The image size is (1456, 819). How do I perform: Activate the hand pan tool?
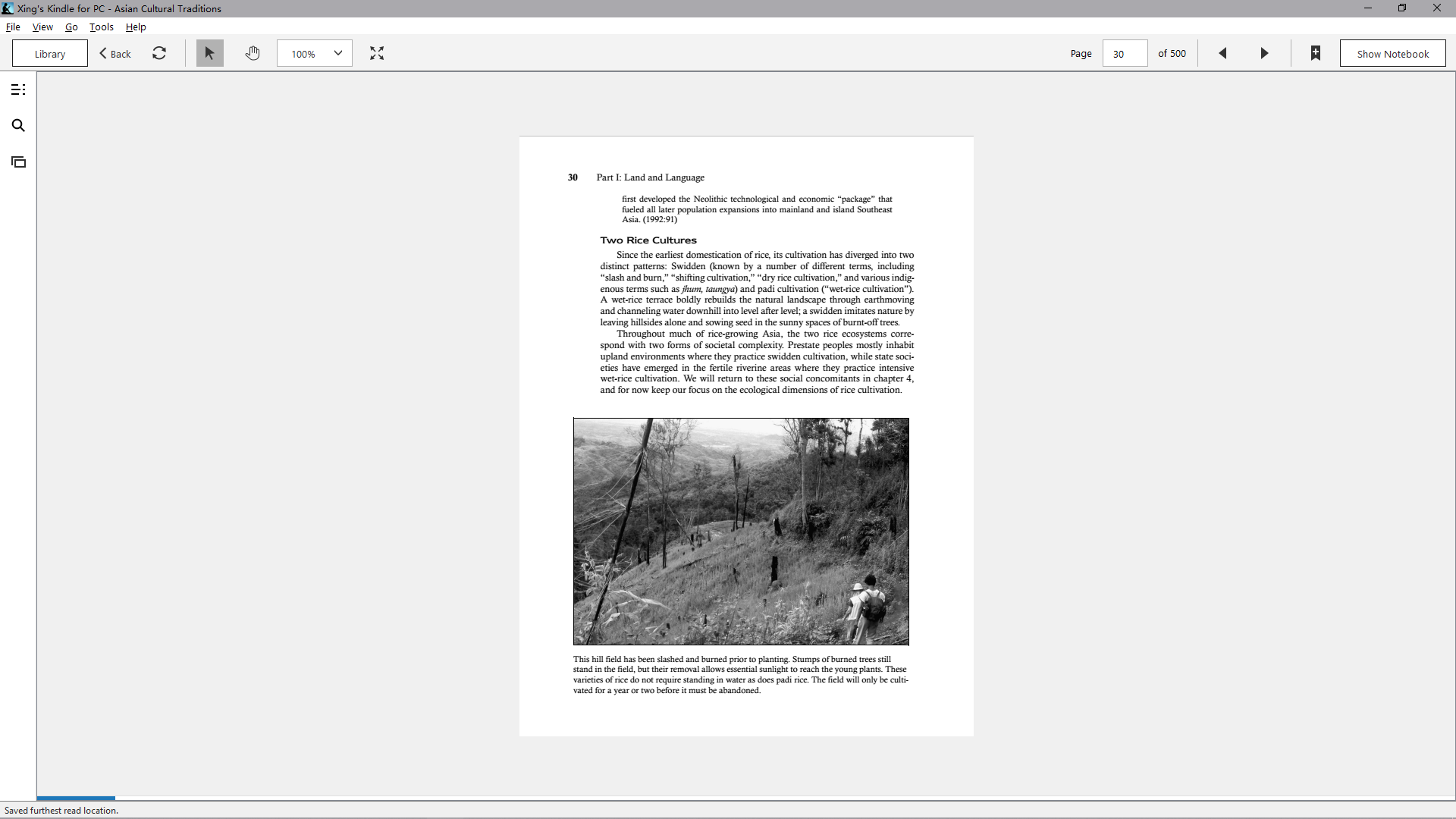pos(253,53)
